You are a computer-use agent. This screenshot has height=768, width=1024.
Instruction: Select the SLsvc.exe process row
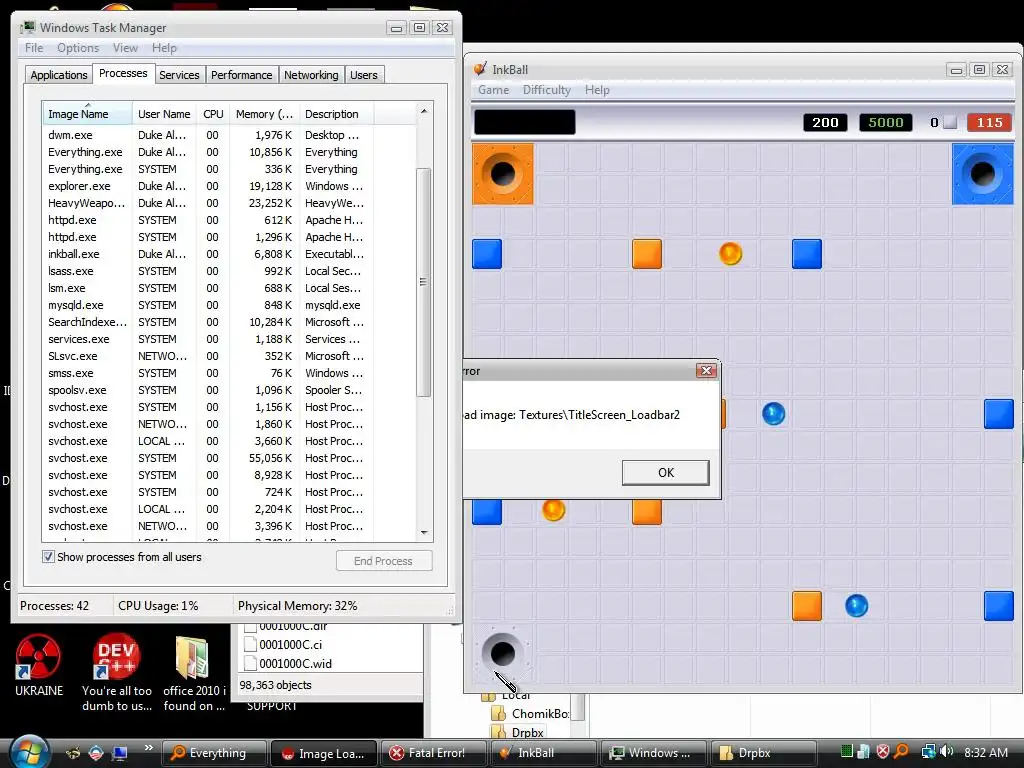[x=229, y=356]
